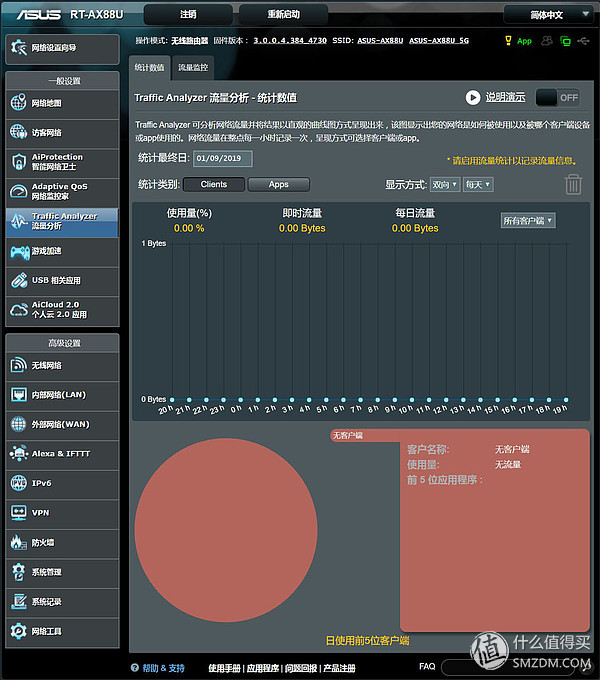The width and height of the screenshot is (600, 680).
Task: Open the 防火墙 firewall icon
Action: pos(18,542)
